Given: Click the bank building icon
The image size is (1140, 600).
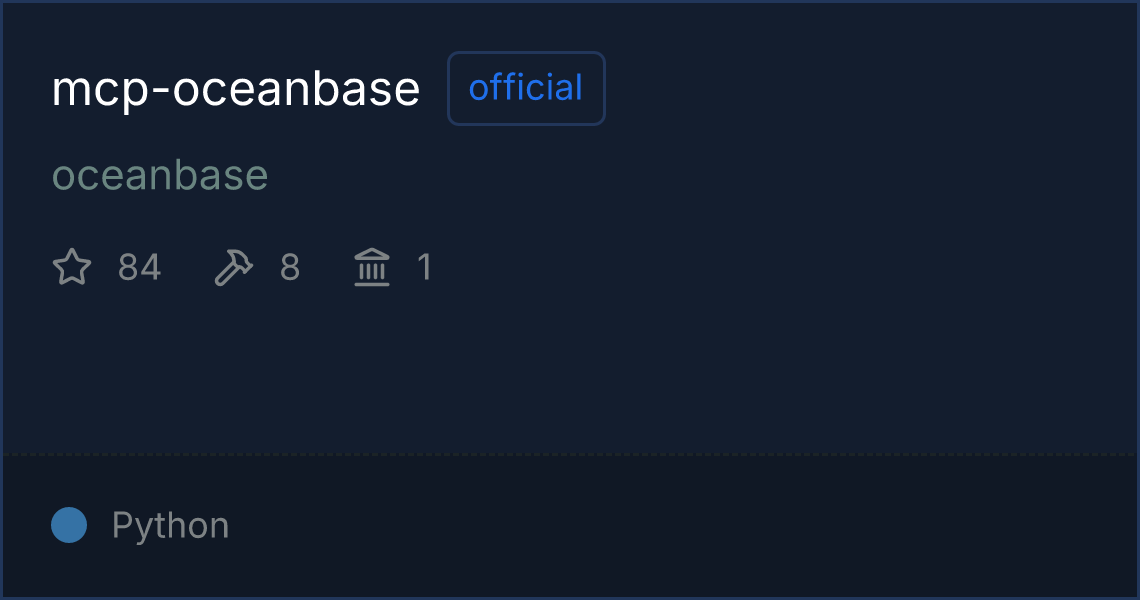Looking at the screenshot, I should (372, 268).
